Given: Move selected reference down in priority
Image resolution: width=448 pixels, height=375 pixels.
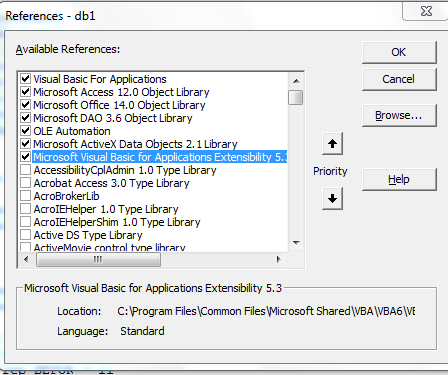Looking at the screenshot, I should point(332,199).
